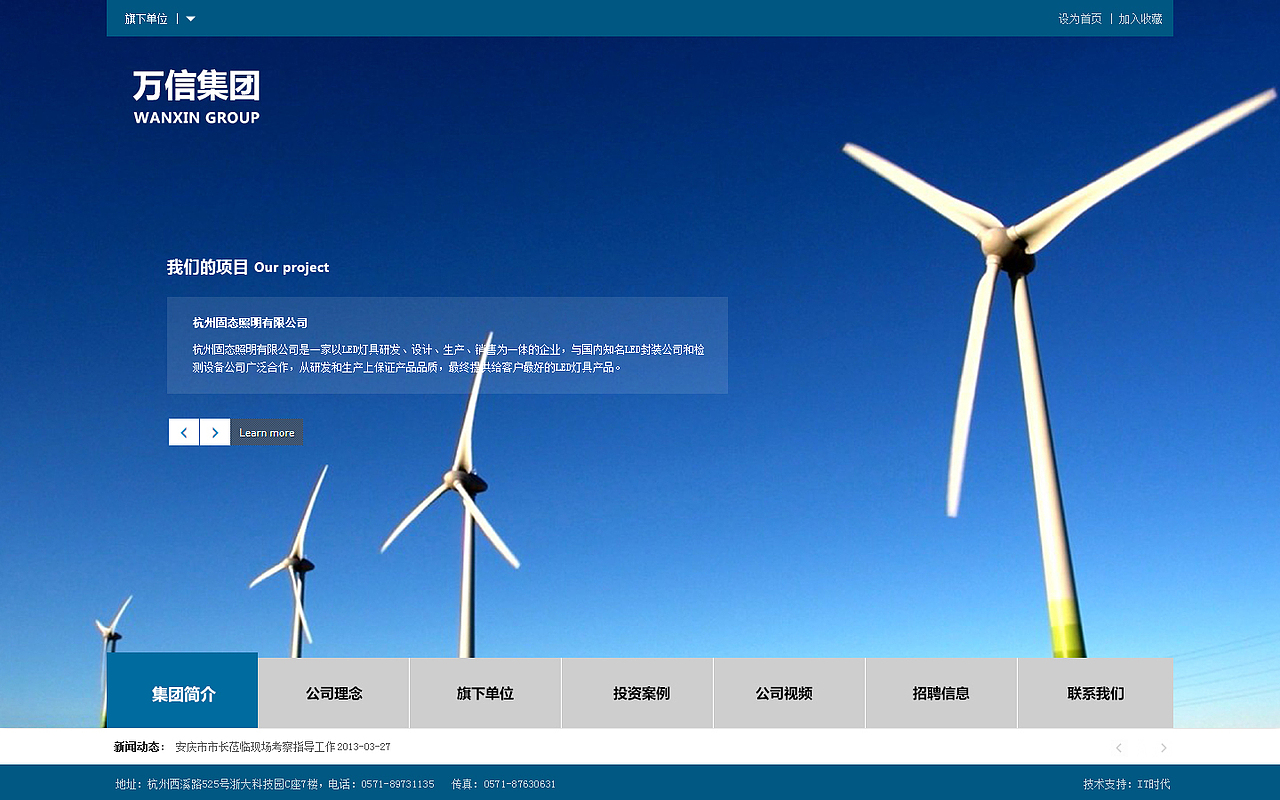Viewport: 1280px width, 800px height.
Task: Click the 我们的项目 Our project heading
Action: pos(248,267)
